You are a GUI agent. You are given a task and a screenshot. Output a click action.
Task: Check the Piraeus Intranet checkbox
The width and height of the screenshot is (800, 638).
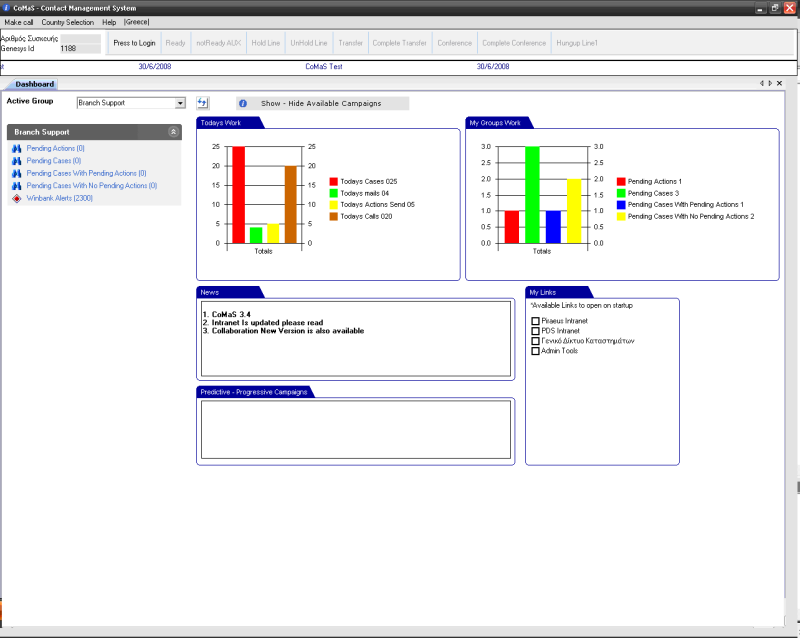tap(535, 321)
